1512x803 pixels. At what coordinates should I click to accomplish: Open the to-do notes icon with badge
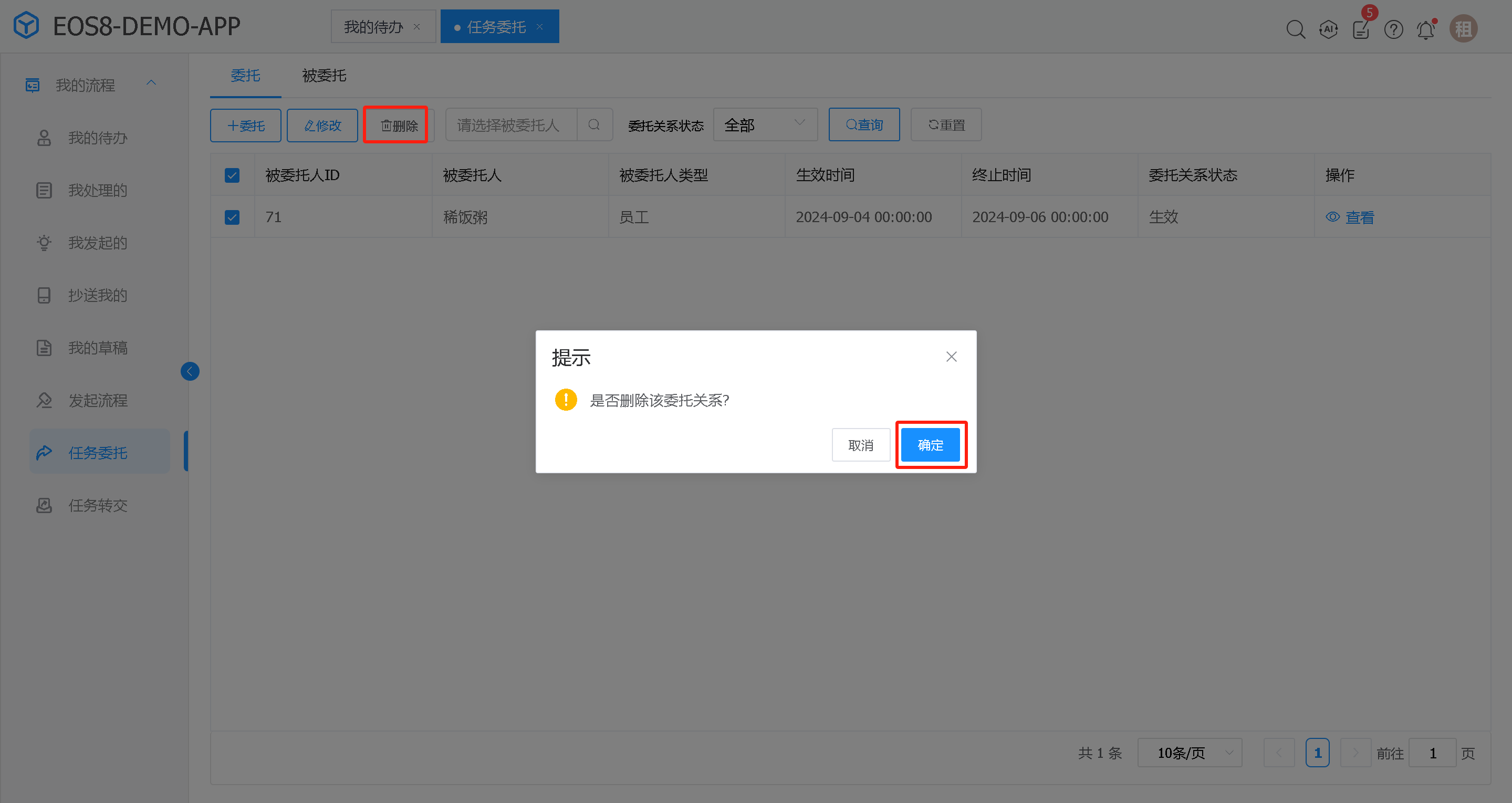click(1361, 29)
